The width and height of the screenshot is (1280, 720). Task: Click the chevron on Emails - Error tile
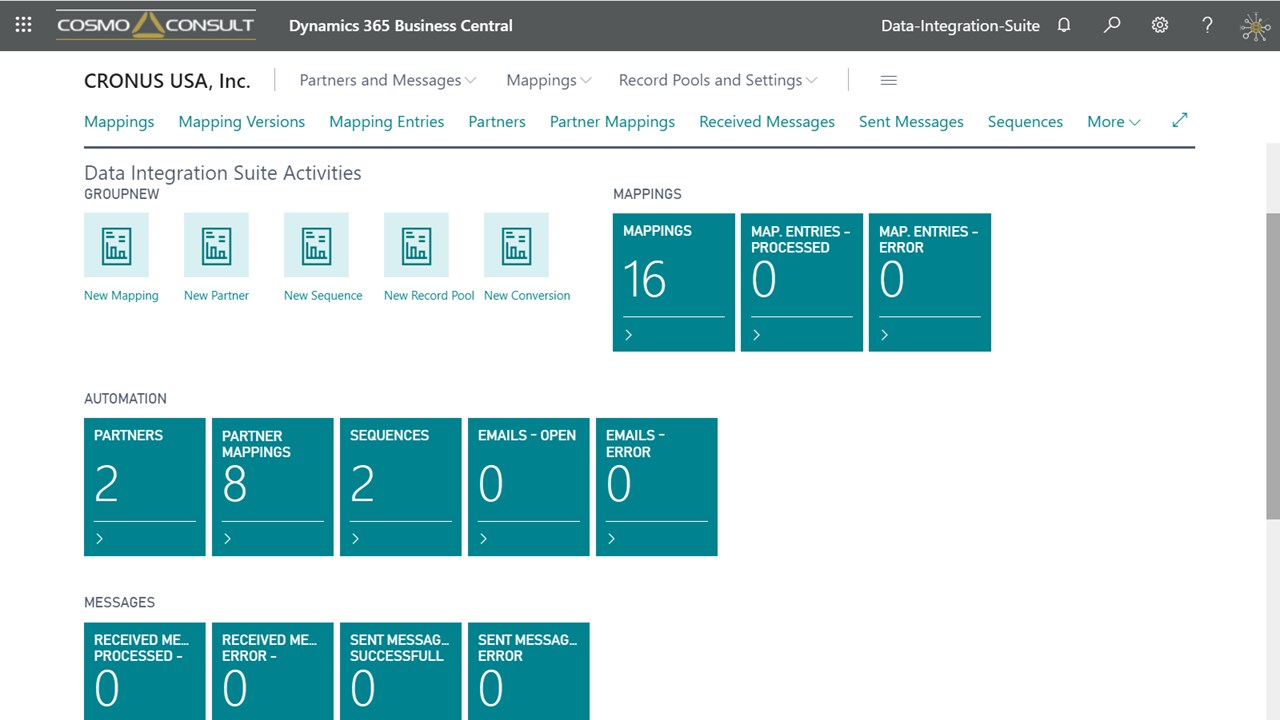tap(611, 539)
